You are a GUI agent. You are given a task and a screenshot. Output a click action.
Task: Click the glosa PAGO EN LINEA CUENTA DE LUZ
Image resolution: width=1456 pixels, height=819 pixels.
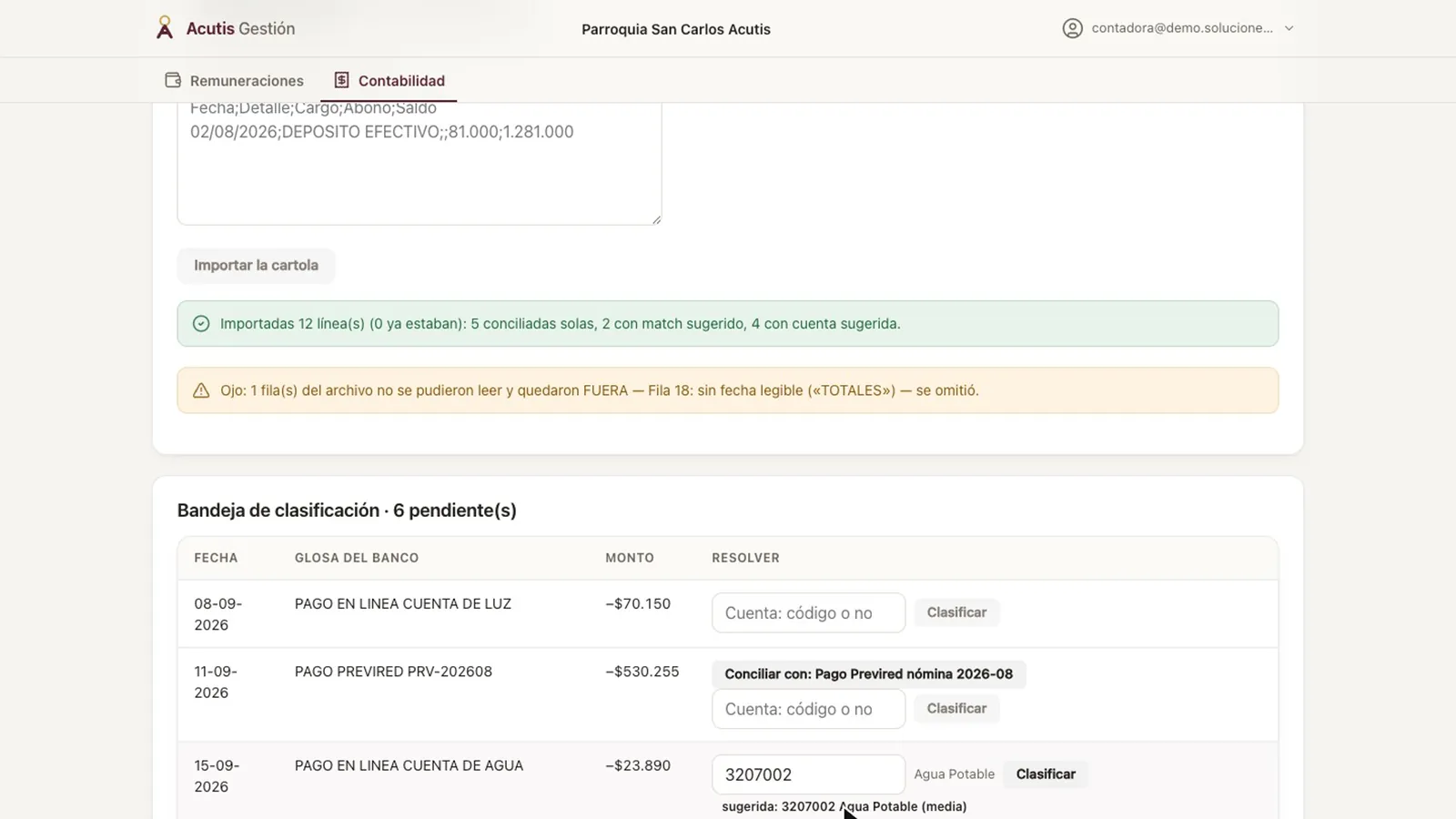click(x=403, y=603)
